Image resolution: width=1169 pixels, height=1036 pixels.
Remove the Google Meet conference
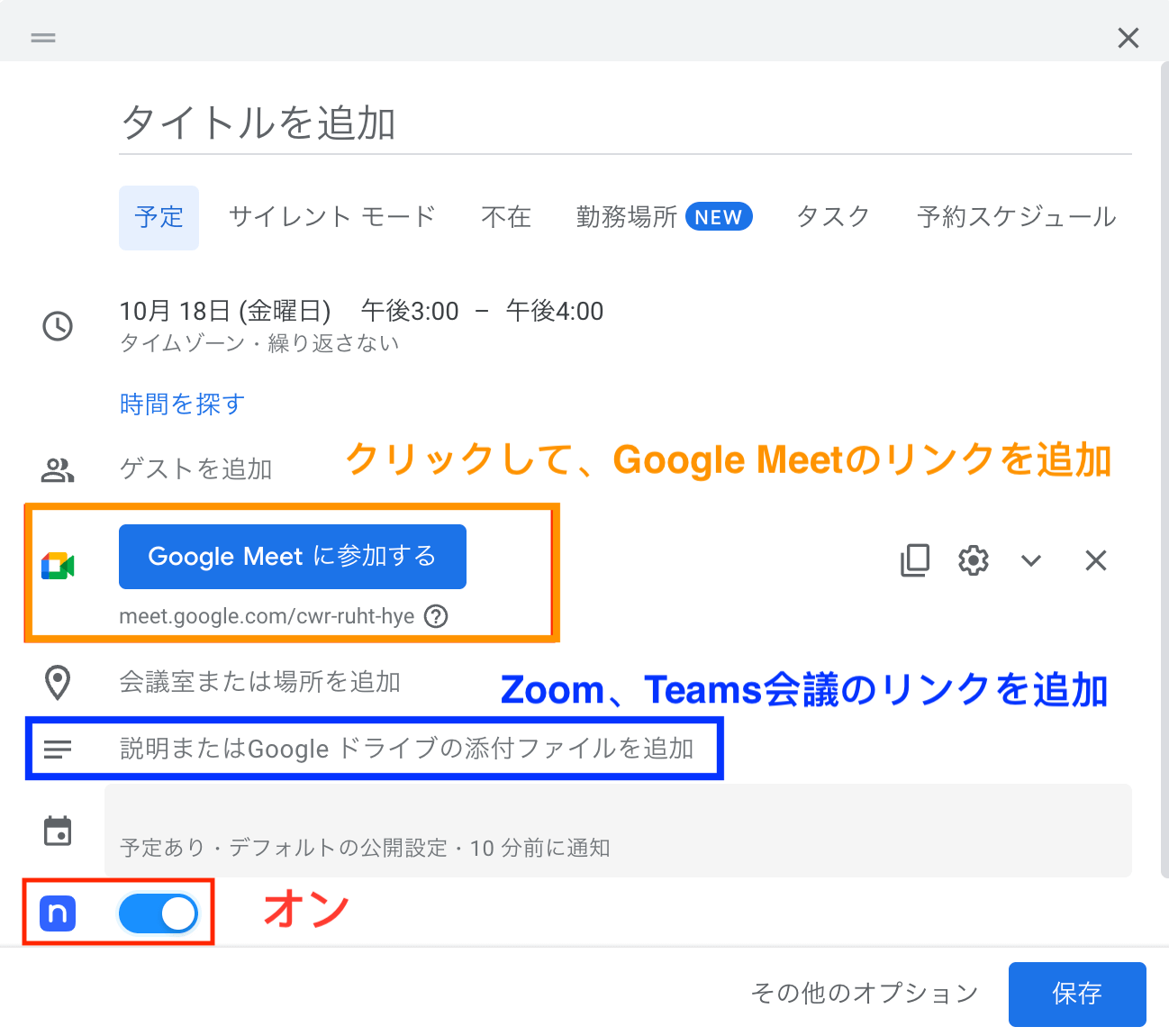[x=1096, y=560]
